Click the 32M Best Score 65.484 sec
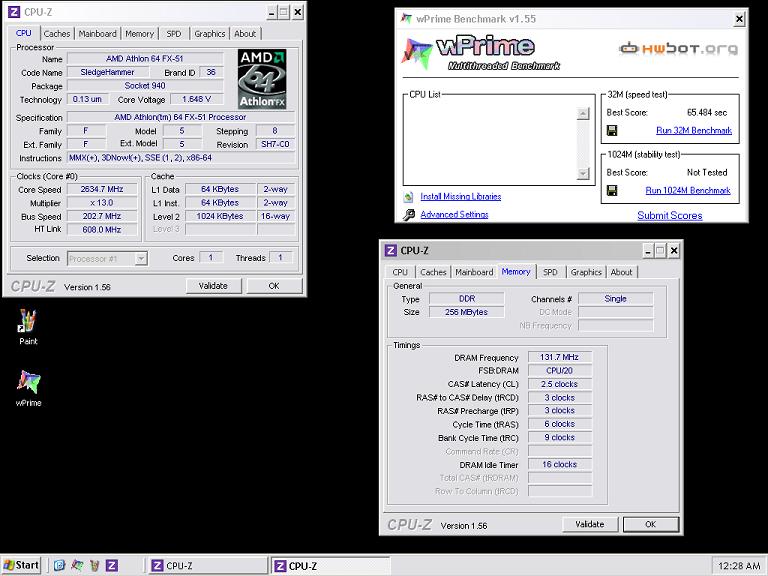 click(x=707, y=113)
